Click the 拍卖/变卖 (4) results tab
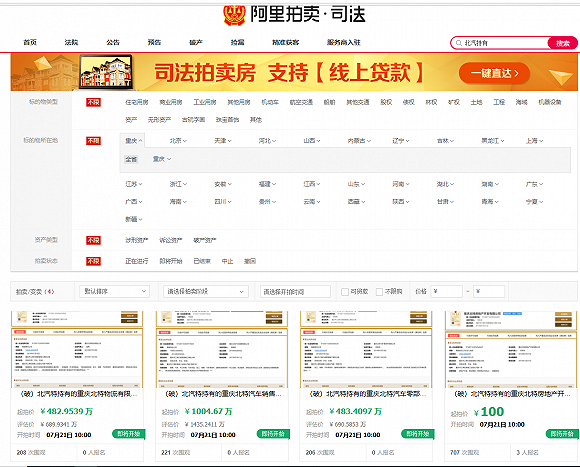This screenshot has width=580, height=467. (35, 292)
